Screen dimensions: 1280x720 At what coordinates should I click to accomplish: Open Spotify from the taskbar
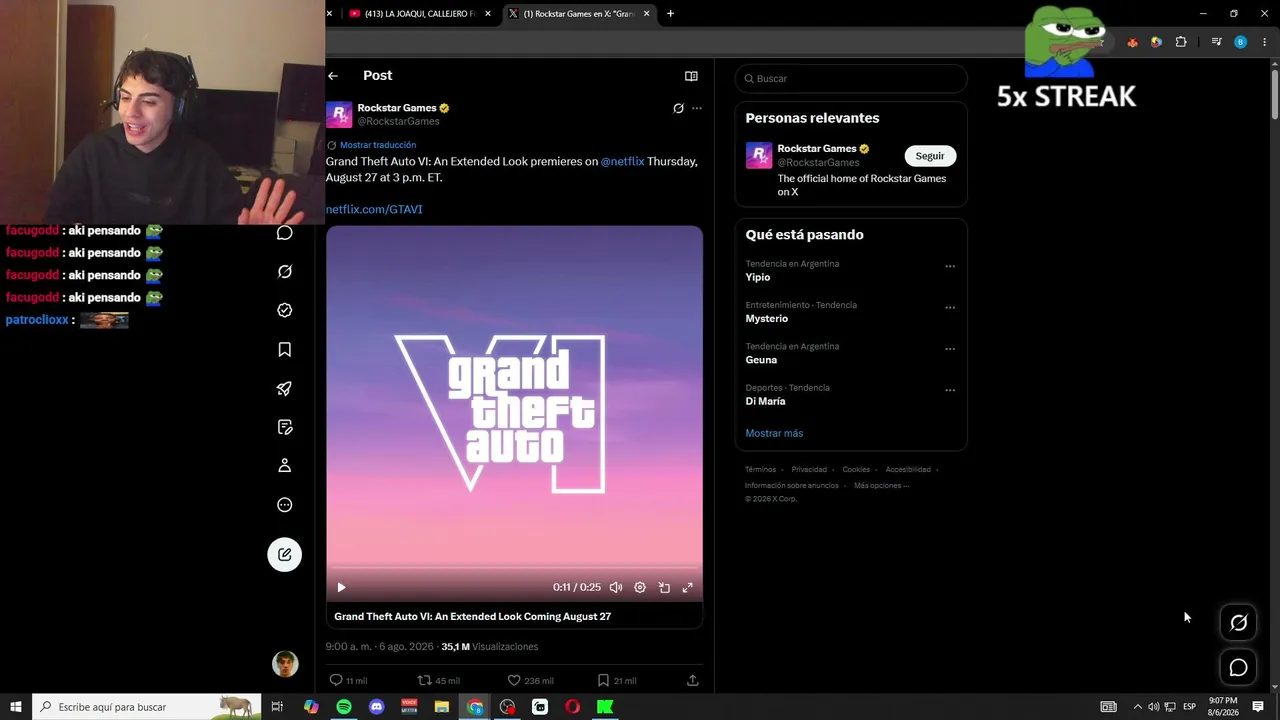(x=344, y=707)
